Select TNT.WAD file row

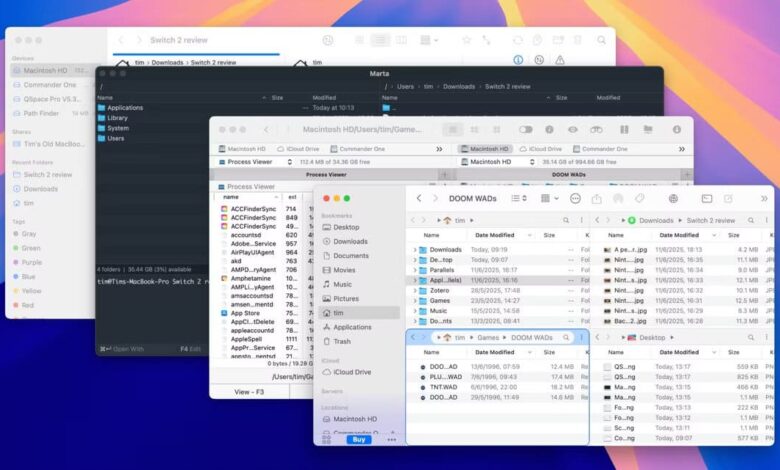(497, 387)
